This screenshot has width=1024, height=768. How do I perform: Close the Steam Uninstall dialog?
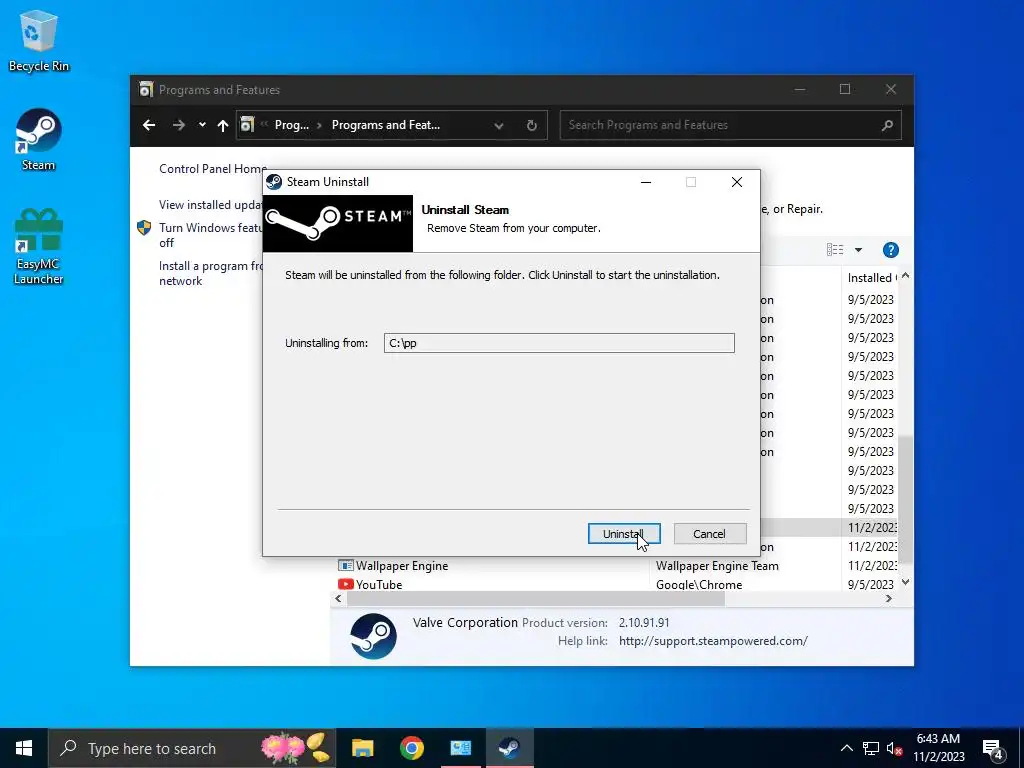(737, 182)
